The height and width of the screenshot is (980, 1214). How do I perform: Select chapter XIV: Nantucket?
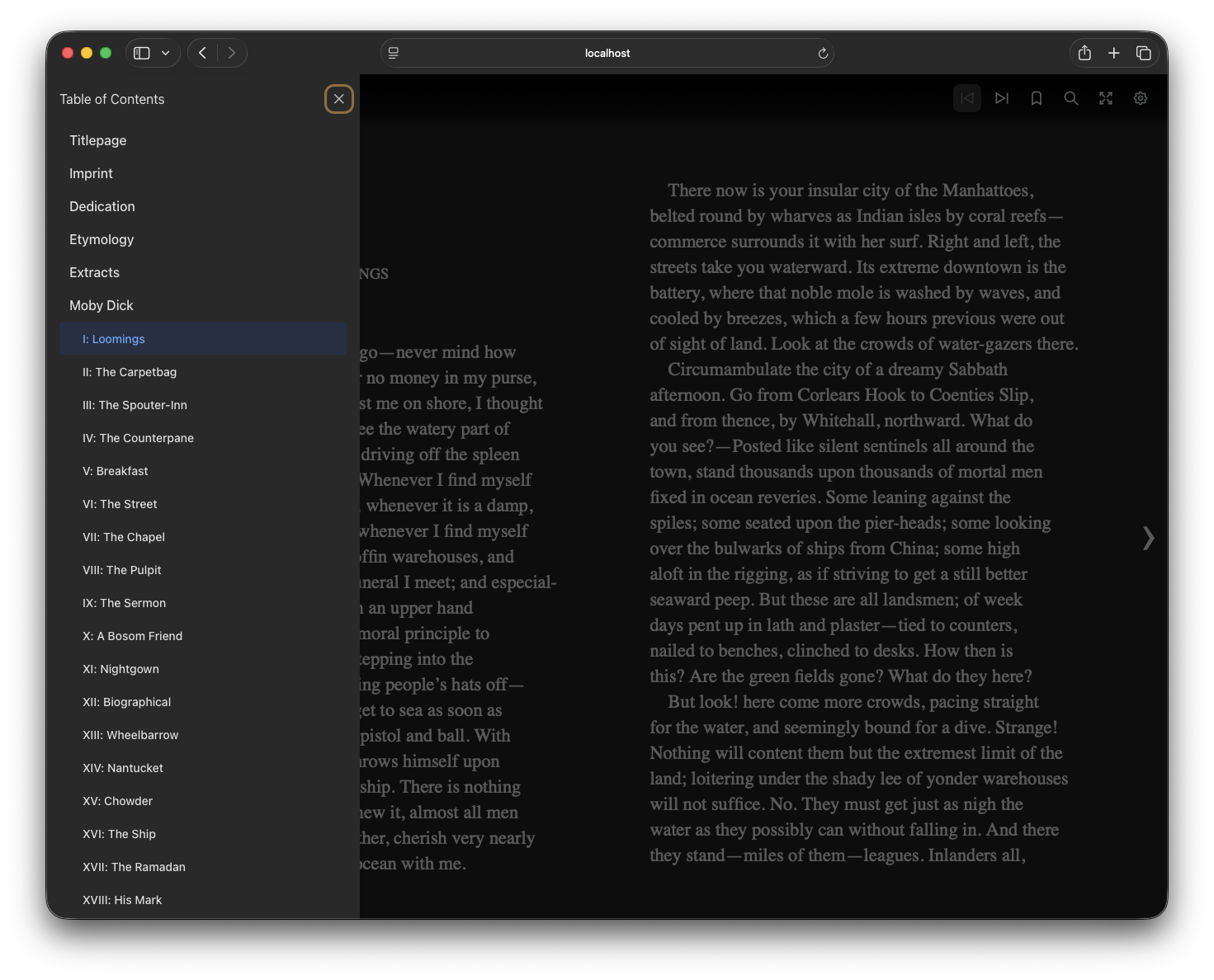click(x=123, y=767)
